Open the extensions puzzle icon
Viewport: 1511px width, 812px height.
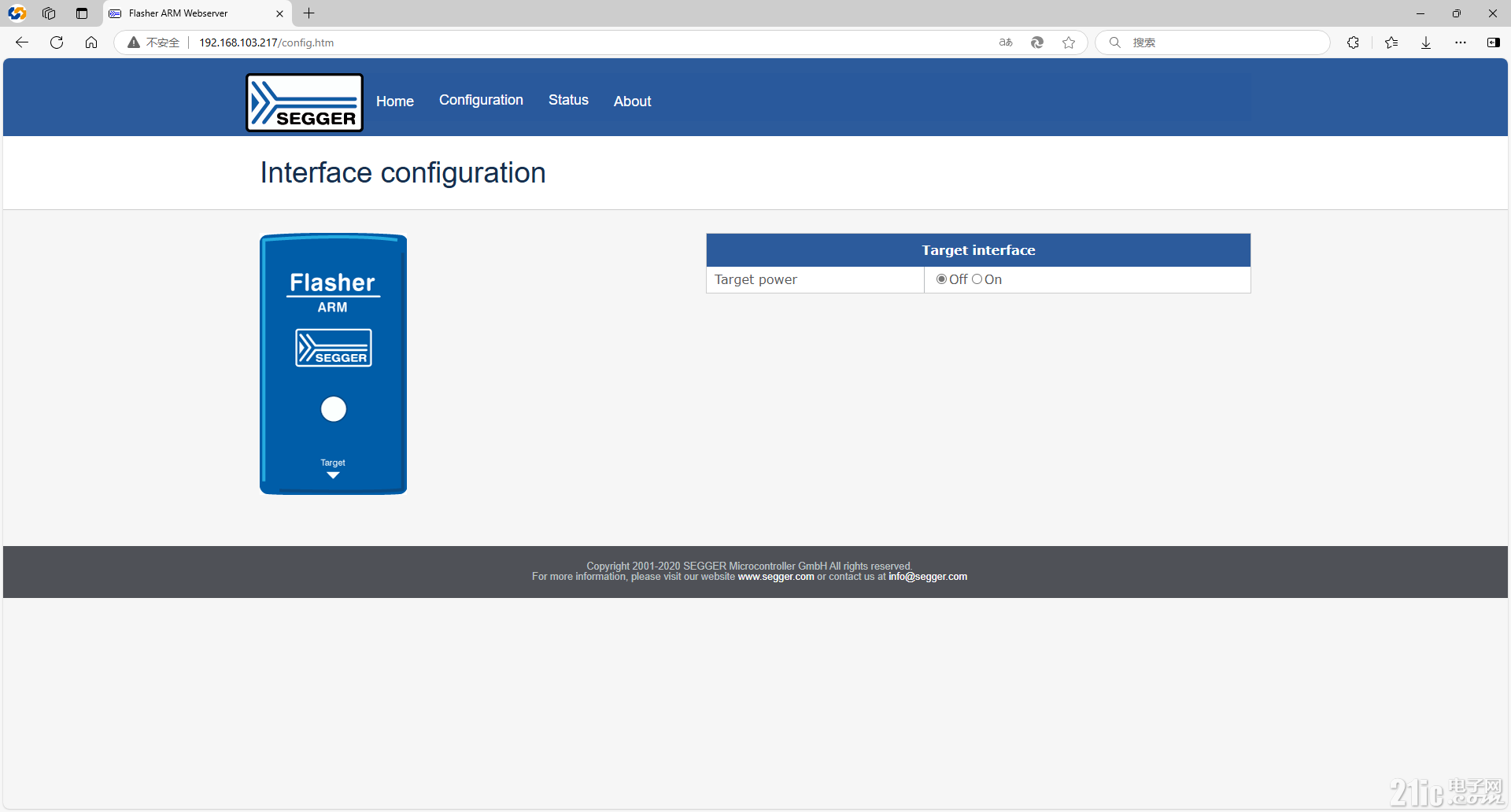pyautogui.click(x=1353, y=42)
